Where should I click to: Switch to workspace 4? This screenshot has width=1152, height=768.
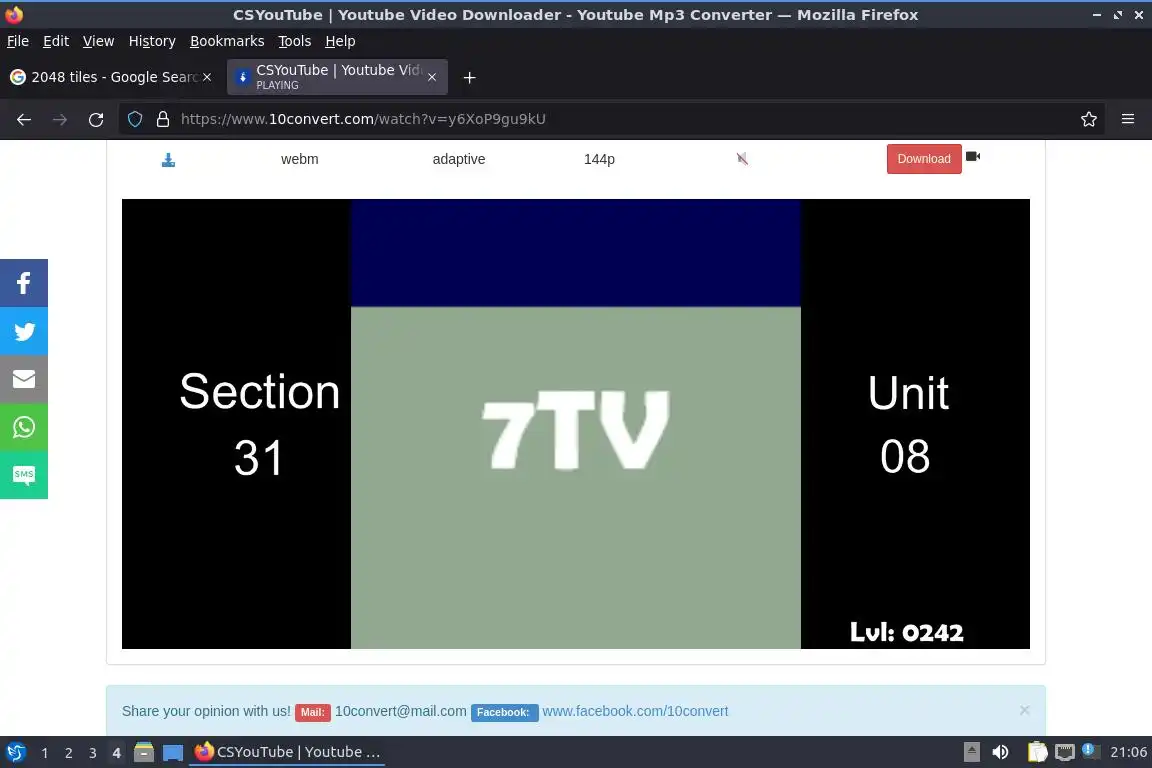coord(116,753)
